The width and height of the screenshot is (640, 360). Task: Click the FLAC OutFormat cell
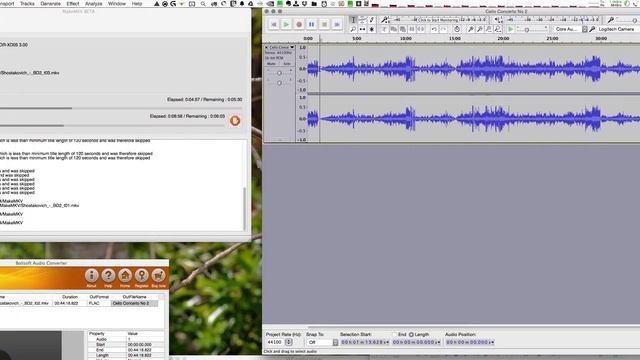click(x=98, y=303)
